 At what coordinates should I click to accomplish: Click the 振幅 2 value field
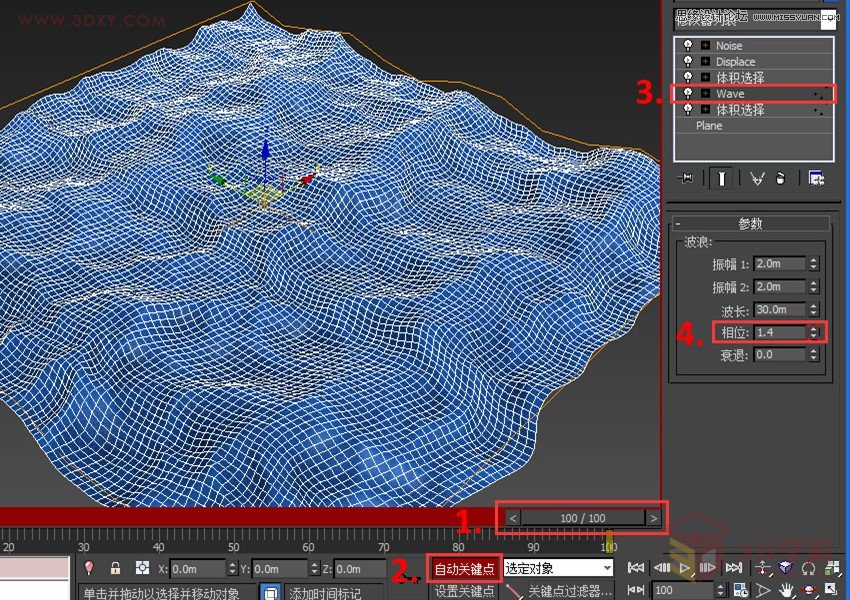tap(780, 287)
